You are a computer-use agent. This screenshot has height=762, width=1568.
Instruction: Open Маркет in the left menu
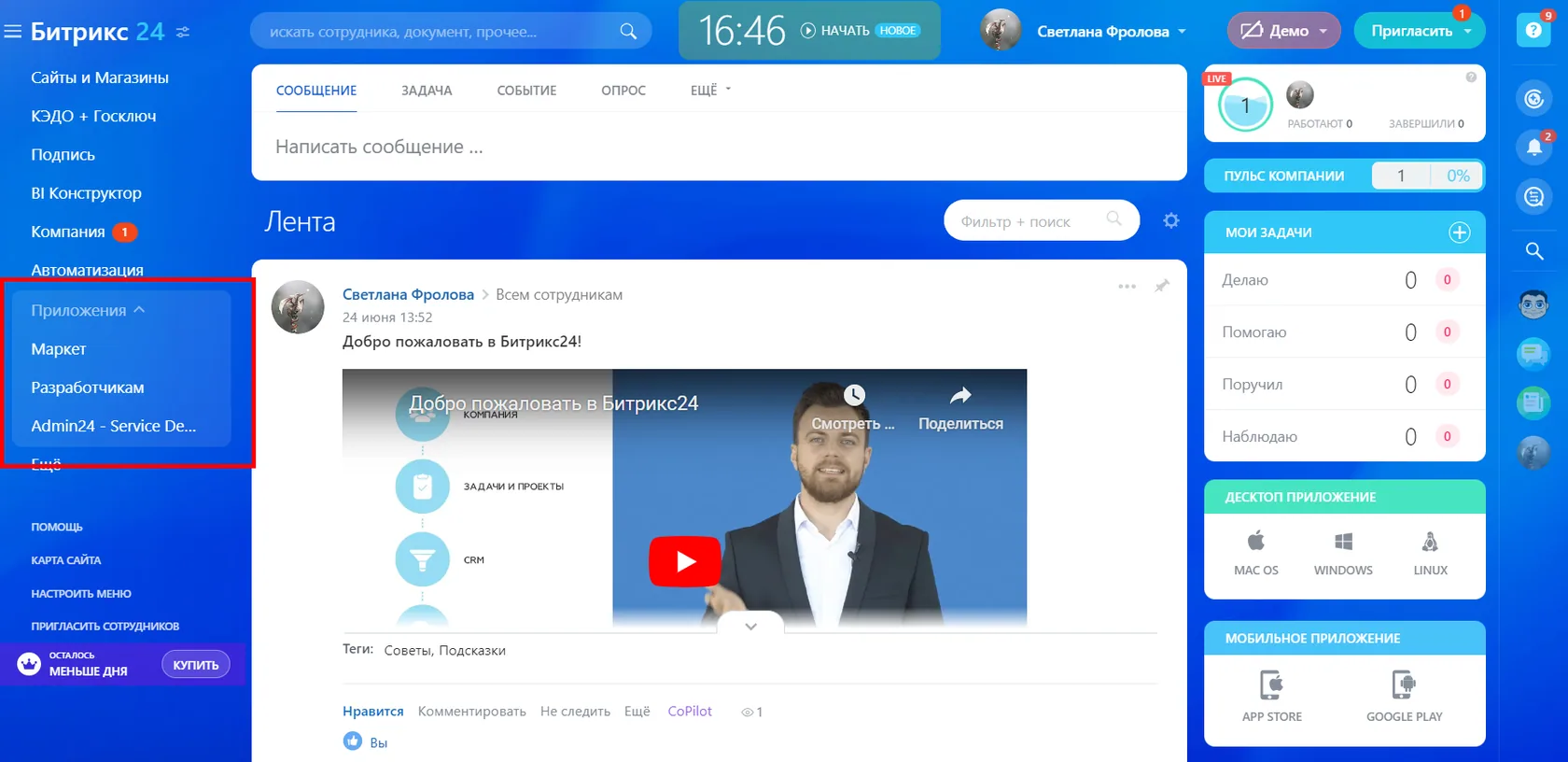click(x=59, y=349)
